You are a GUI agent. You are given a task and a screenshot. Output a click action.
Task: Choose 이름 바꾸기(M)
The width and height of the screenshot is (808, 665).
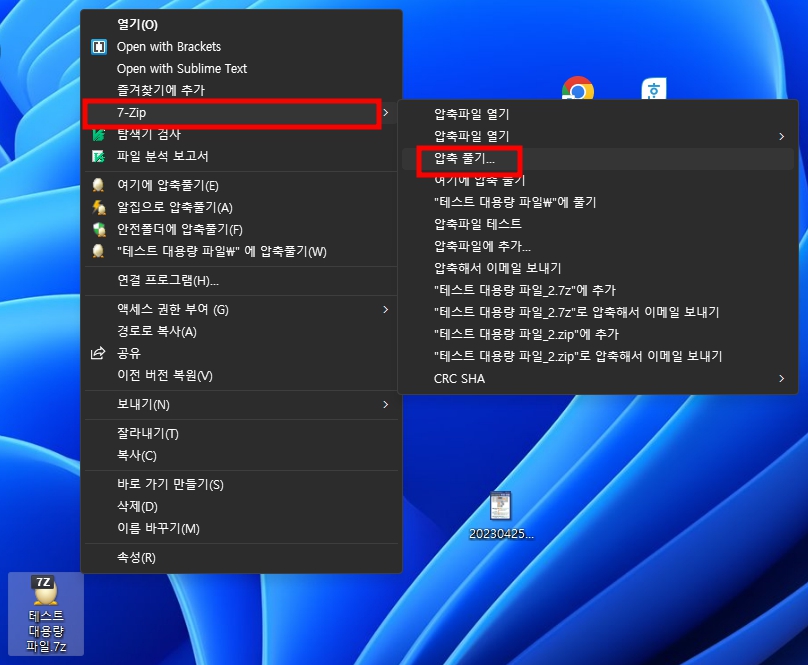241,528
